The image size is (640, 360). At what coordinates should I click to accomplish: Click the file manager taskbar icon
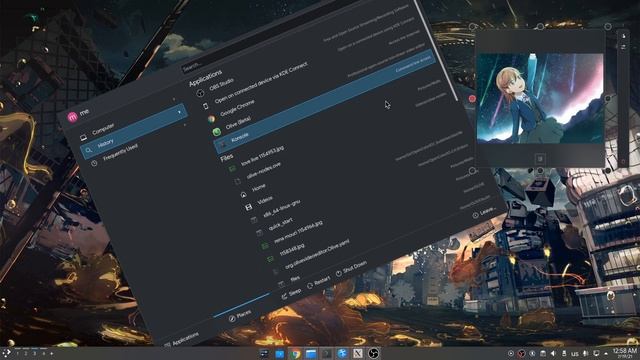coord(311,353)
